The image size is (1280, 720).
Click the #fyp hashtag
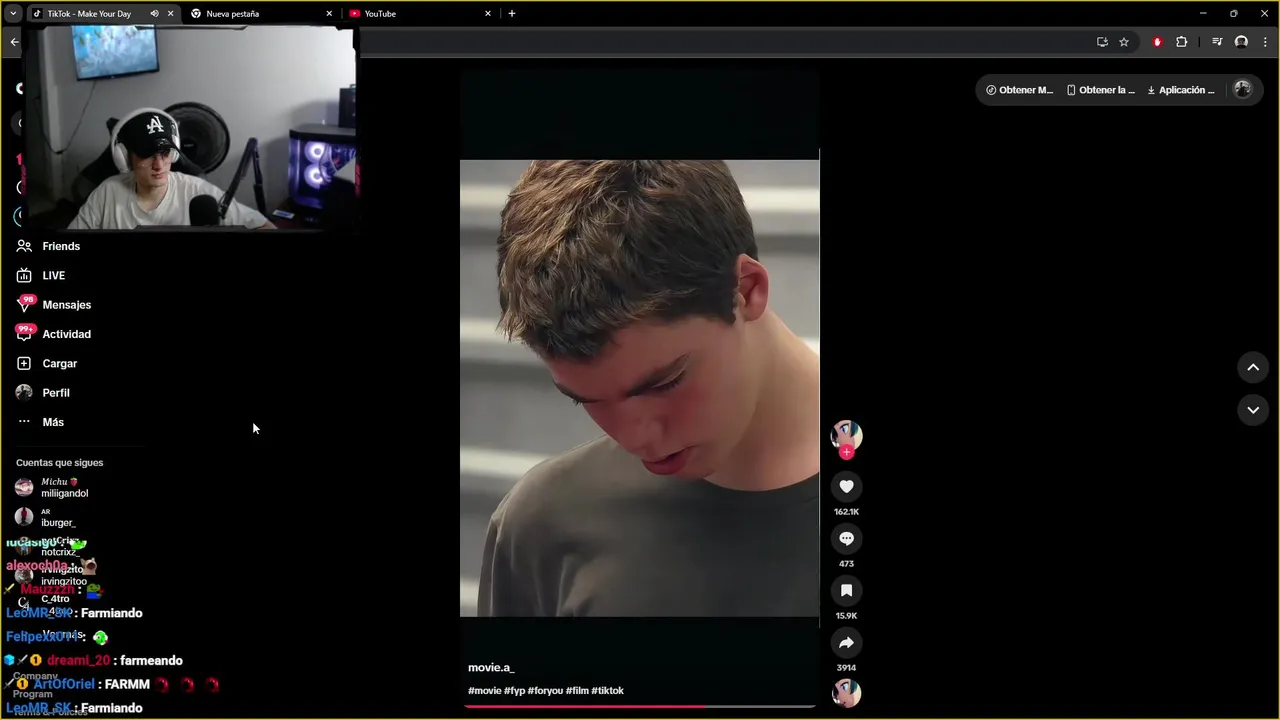pyautogui.click(x=514, y=691)
